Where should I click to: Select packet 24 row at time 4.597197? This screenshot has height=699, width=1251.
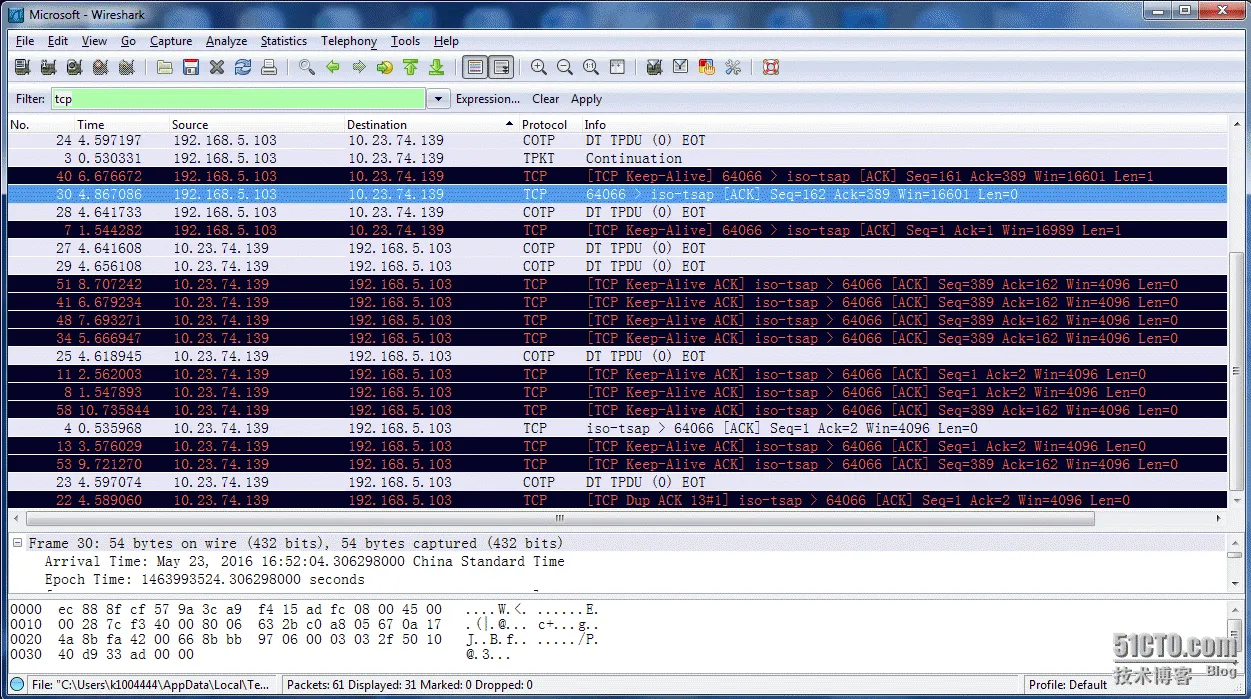click(x=617, y=140)
